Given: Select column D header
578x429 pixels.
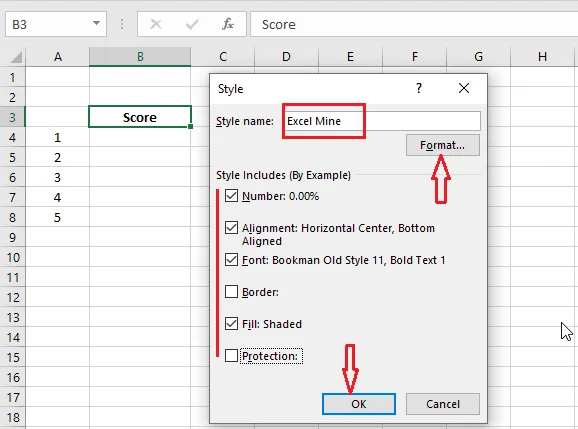Looking at the screenshot, I should 286,57.
